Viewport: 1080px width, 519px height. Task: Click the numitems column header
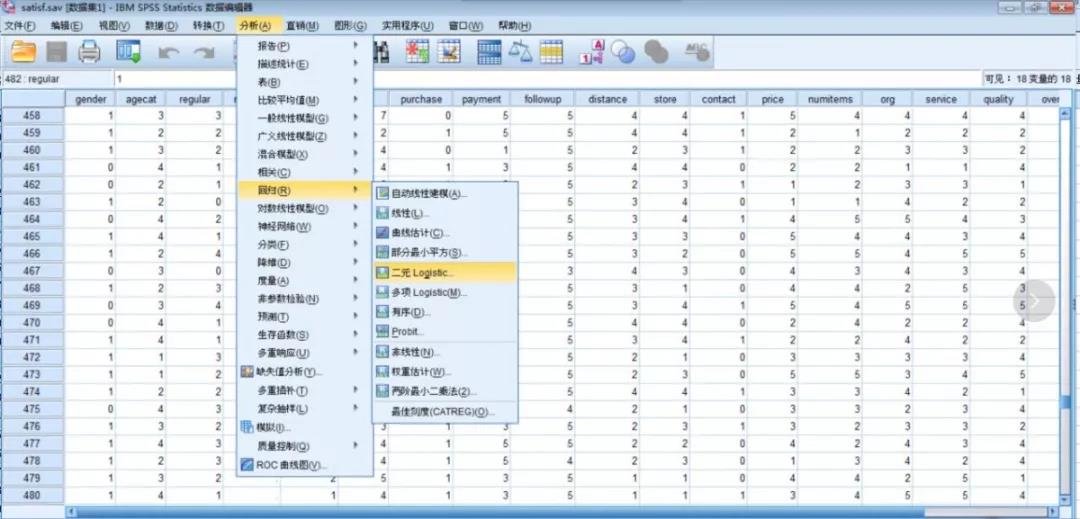tap(830, 99)
